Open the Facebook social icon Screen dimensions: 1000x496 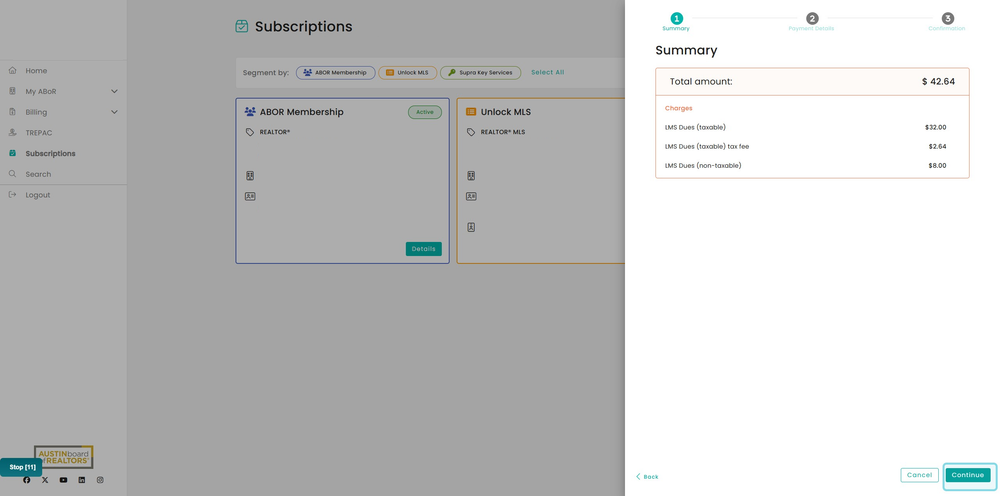(27, 480)
